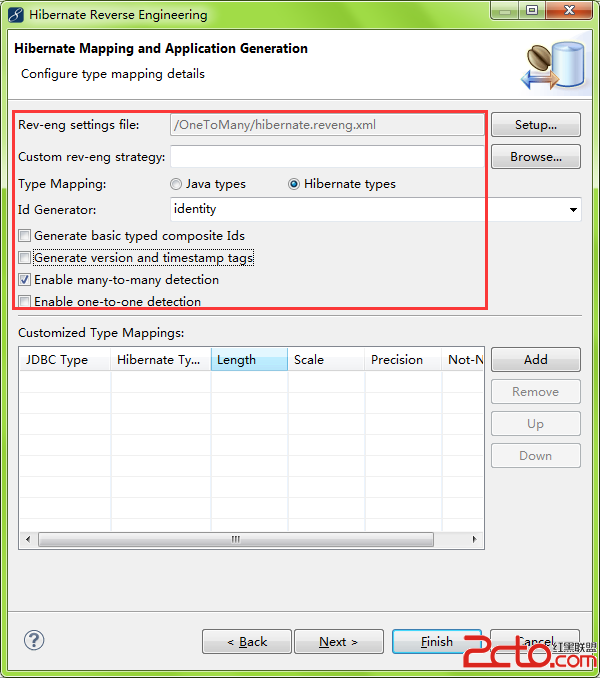This screenshot has width=600, height=678.
Task: Click the Hibernate Type column header
Action: 161,359
